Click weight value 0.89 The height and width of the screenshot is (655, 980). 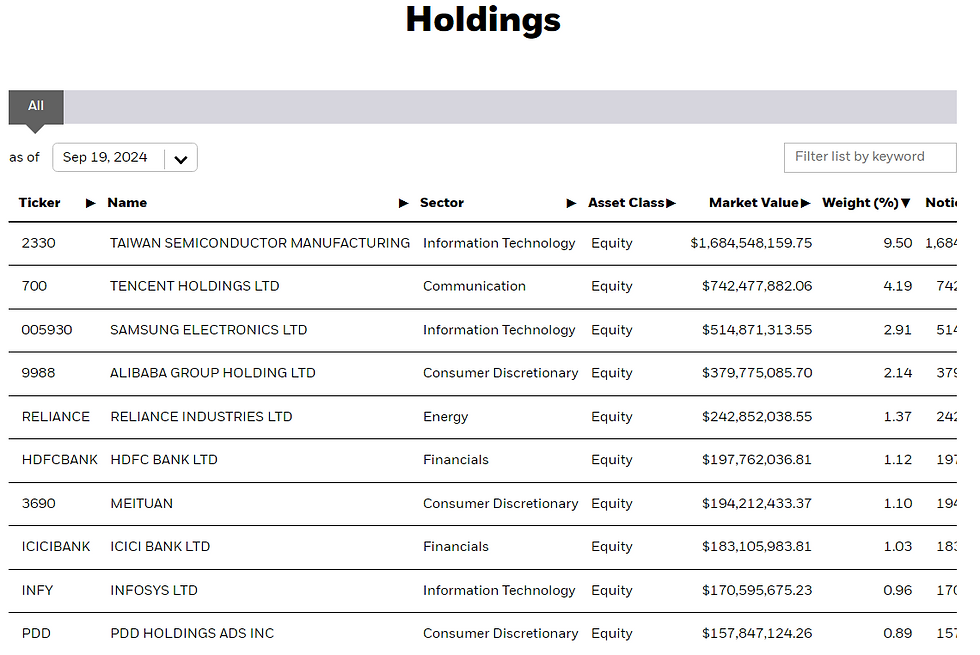click(x=898, y=634)
